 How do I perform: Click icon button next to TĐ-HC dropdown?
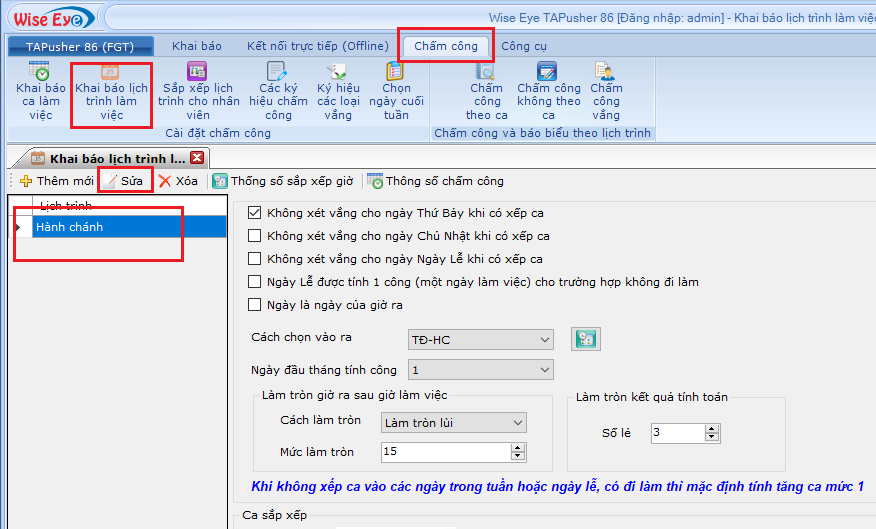coord(585,339)
